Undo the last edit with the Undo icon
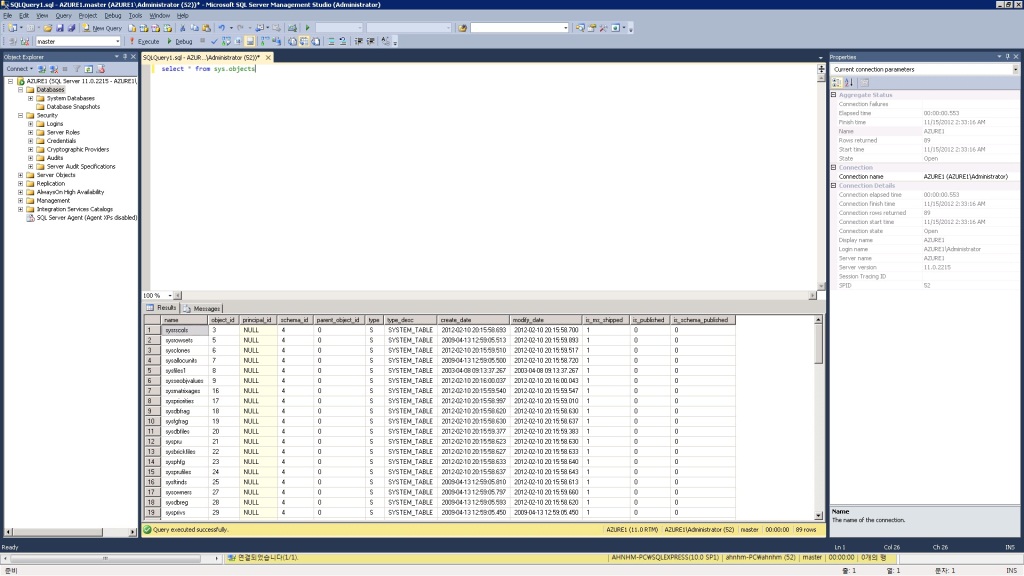This screenshot has height=576, width=1024. tap(222, 28)
